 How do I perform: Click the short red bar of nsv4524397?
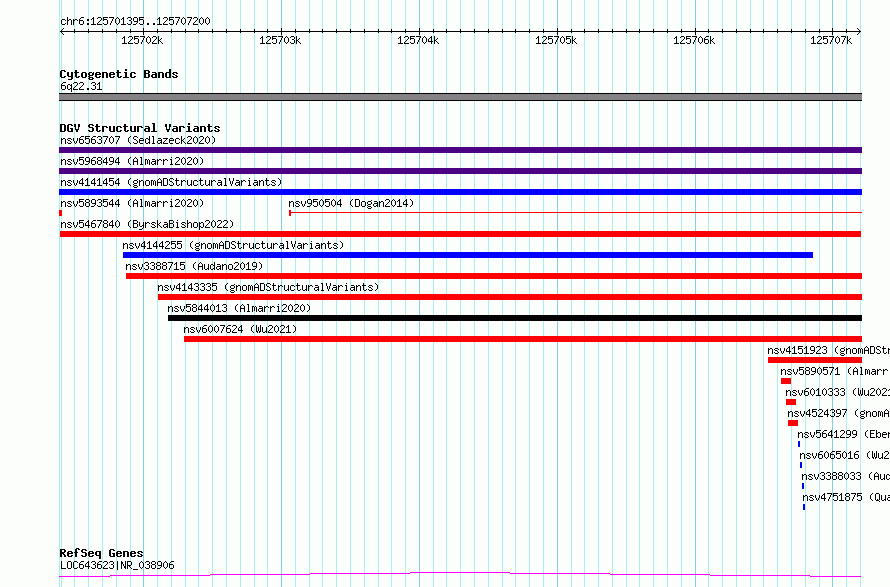pos(793,423)
